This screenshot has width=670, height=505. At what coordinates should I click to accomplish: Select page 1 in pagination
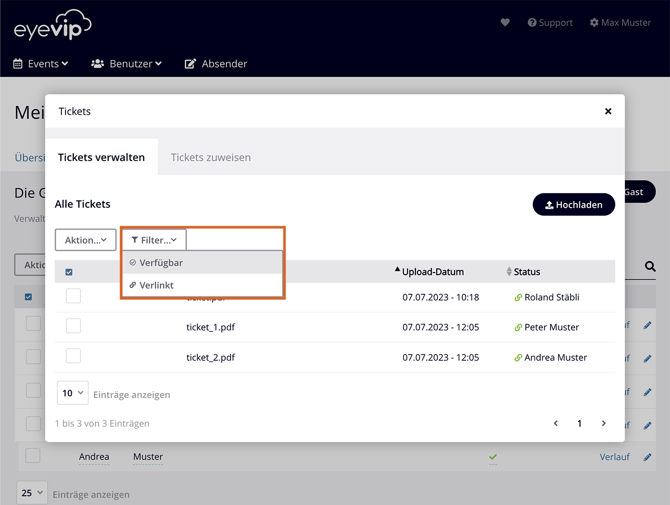coord(579,423)
